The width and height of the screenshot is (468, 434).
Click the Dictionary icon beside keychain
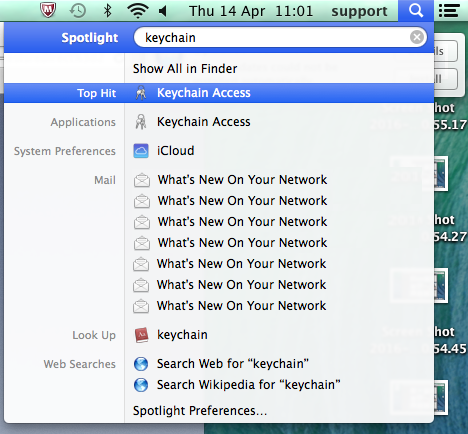coord(141,335)
